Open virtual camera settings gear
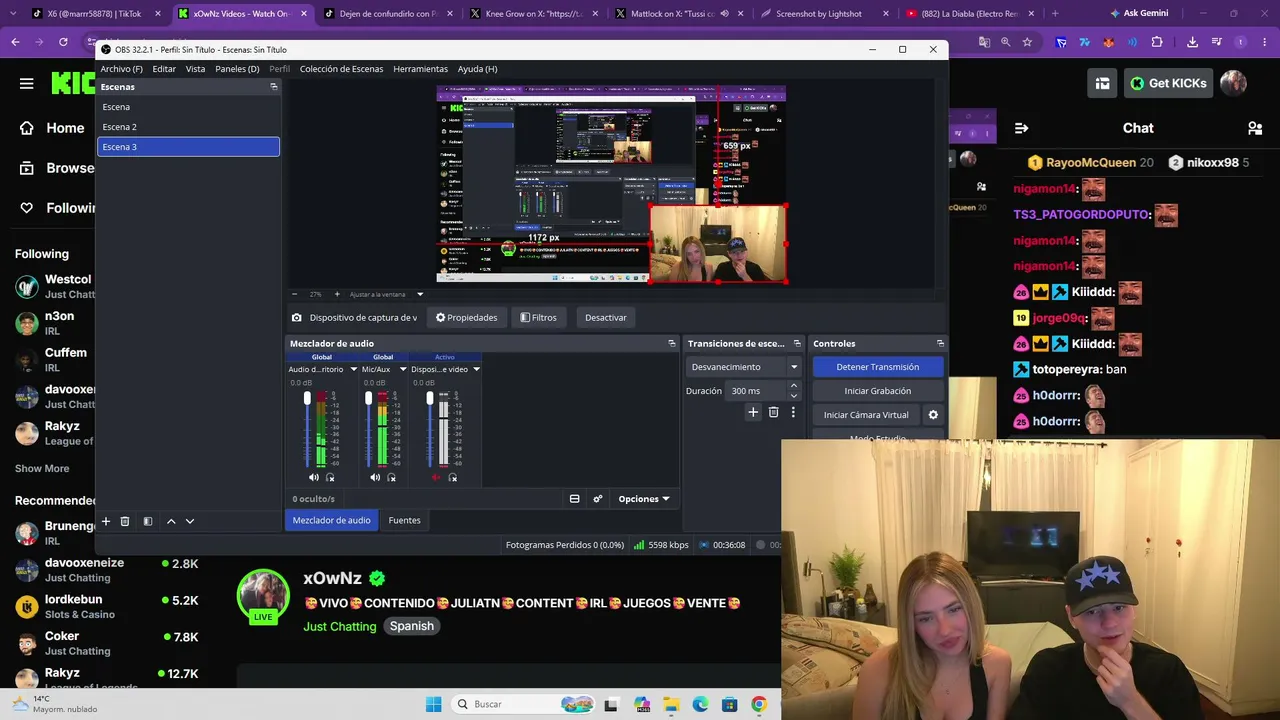 [933, 415]
